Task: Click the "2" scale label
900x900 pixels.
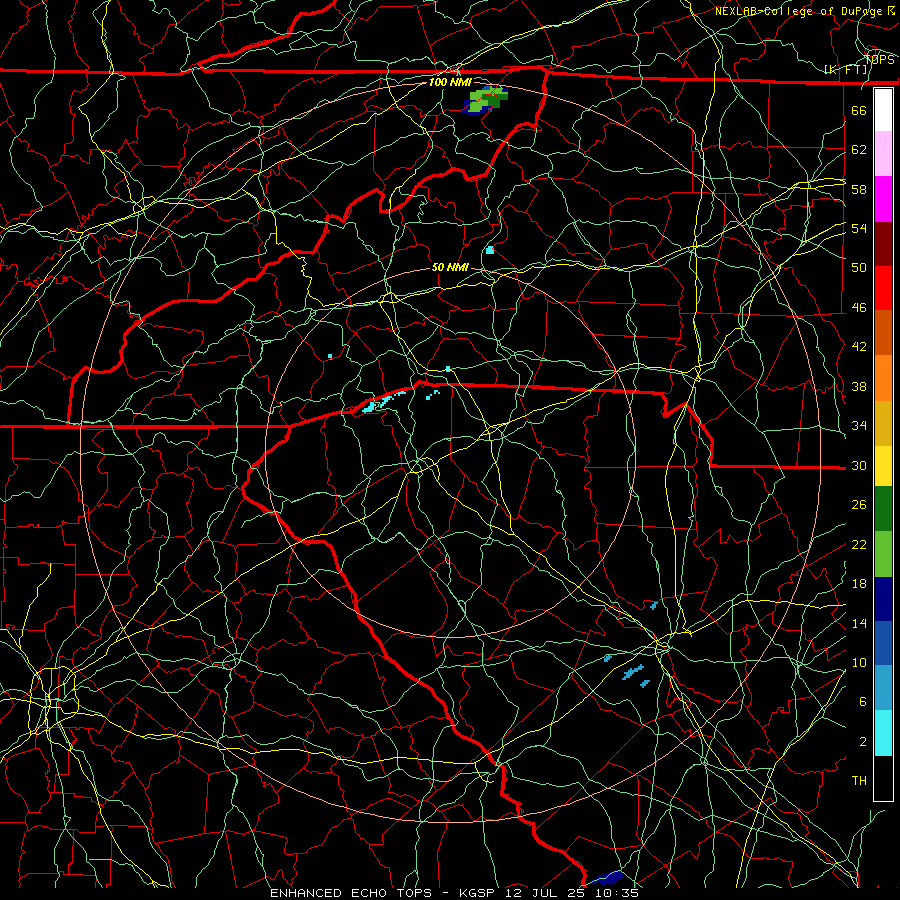Action: pyautogui.click(x=862, y=742)
